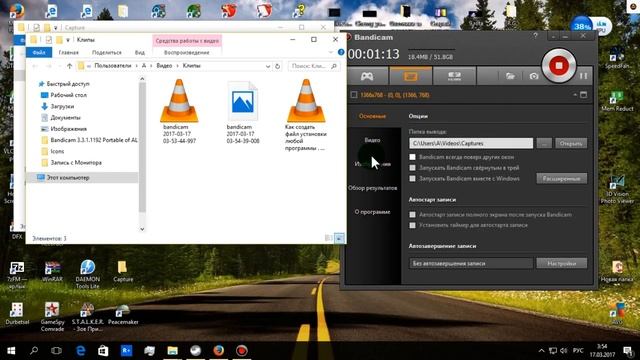Open the Основные tab in Bandicam
Image resolution: width=640 pixels, height=360 pixels.
(x=372, y=116)
